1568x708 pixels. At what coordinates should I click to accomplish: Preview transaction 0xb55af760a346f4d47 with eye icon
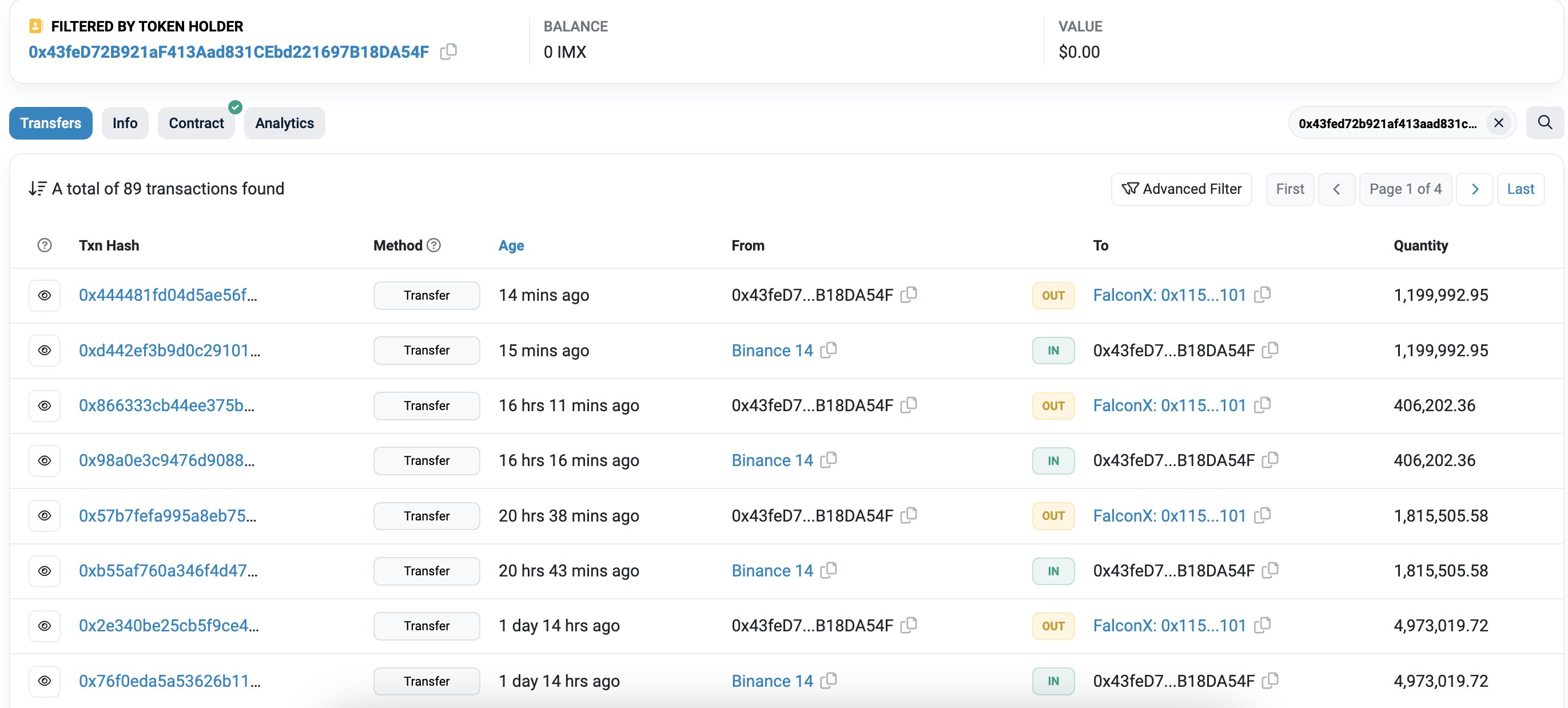[45, 571]
